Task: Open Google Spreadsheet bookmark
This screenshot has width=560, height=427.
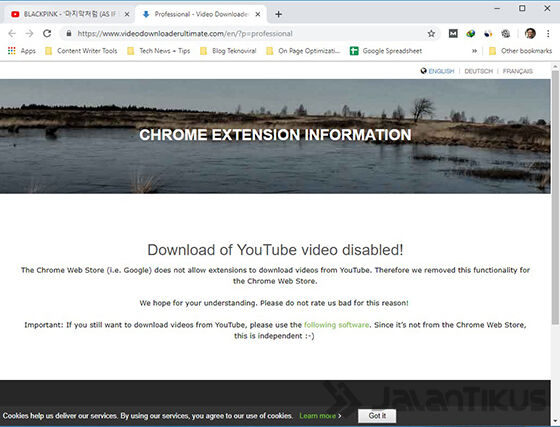Action: 386,51
